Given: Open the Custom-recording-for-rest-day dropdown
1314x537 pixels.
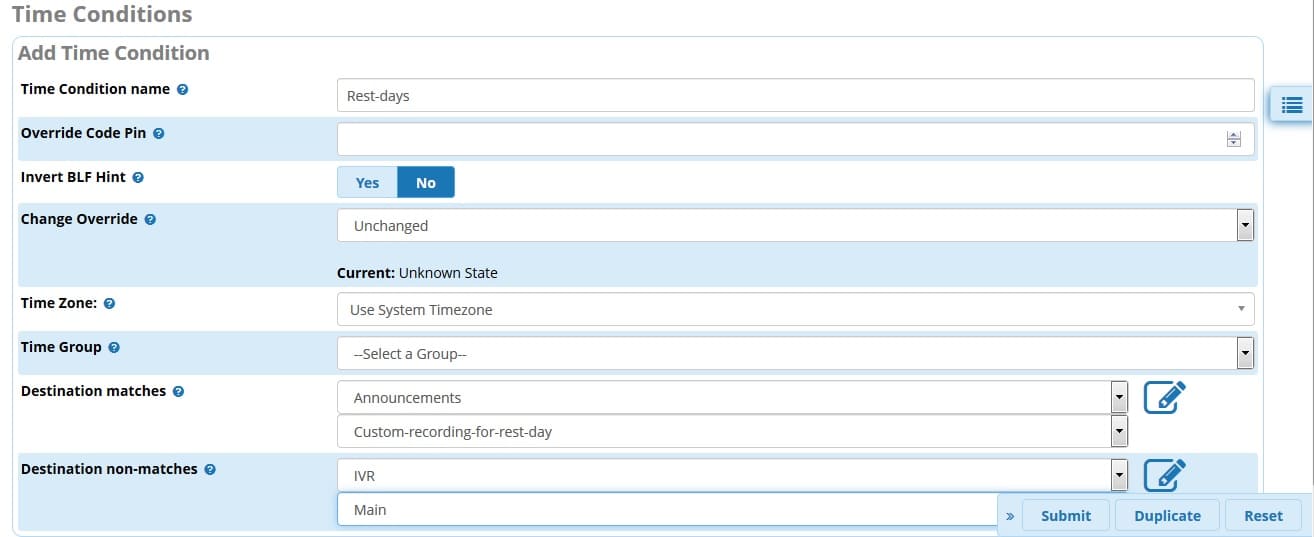Looking at the screenshot, I should (733, 431).
